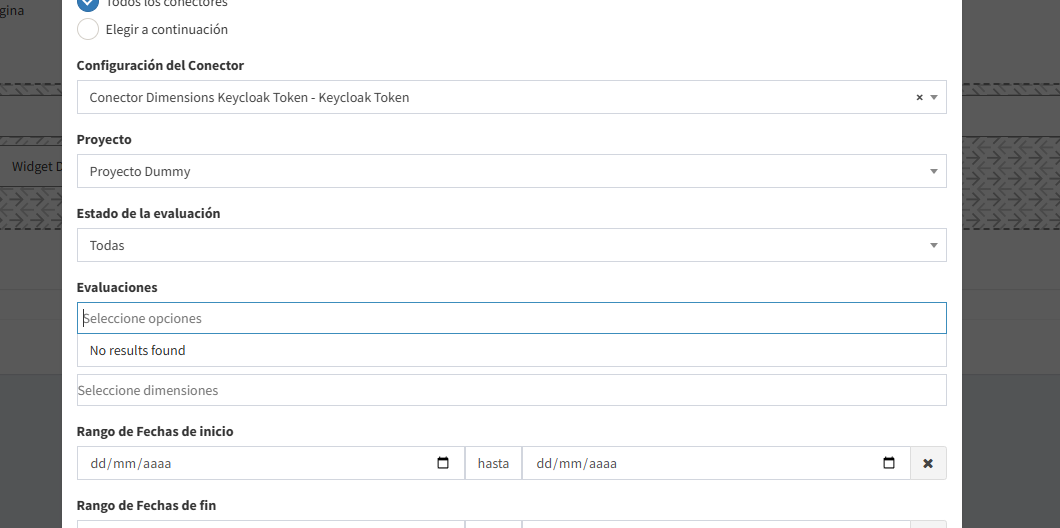
Task: Clear the Keycloak Token connector selection (×)
Action: click(919, 97)
